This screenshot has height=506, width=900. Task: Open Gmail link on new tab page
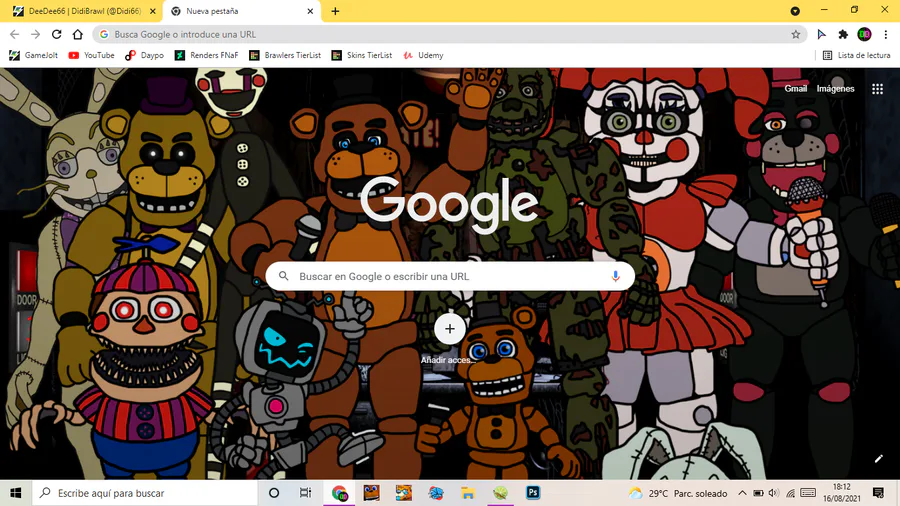coord(796,88)
